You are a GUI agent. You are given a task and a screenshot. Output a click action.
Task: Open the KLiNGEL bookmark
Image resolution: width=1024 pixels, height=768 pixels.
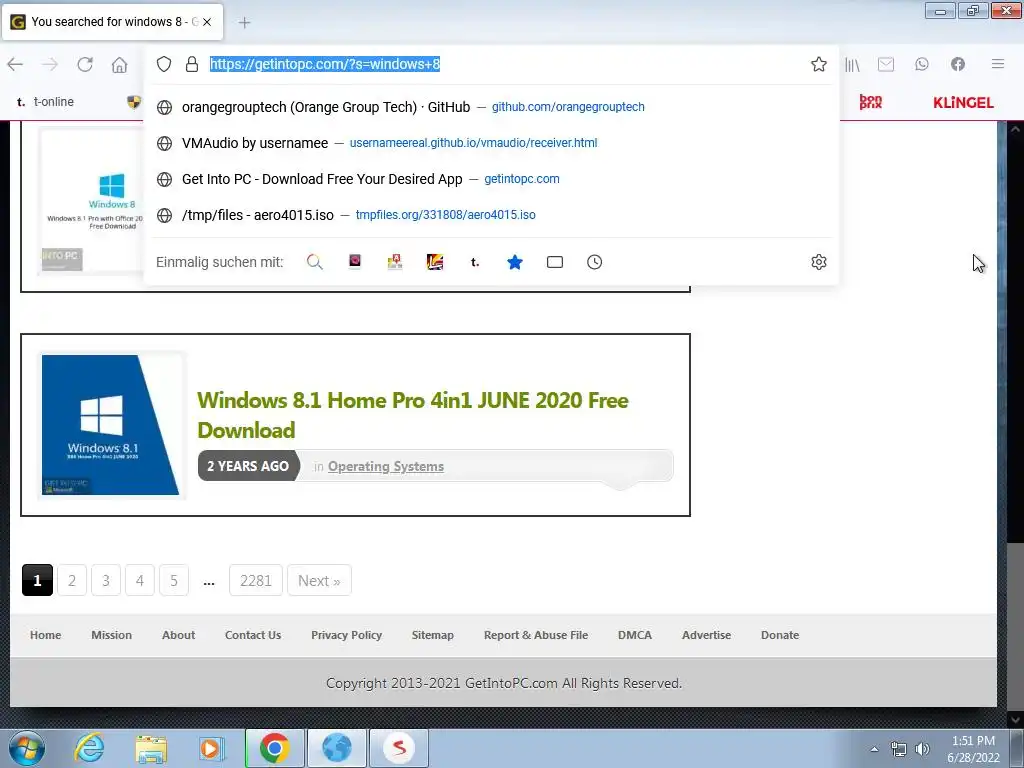[x=963, y=103]
